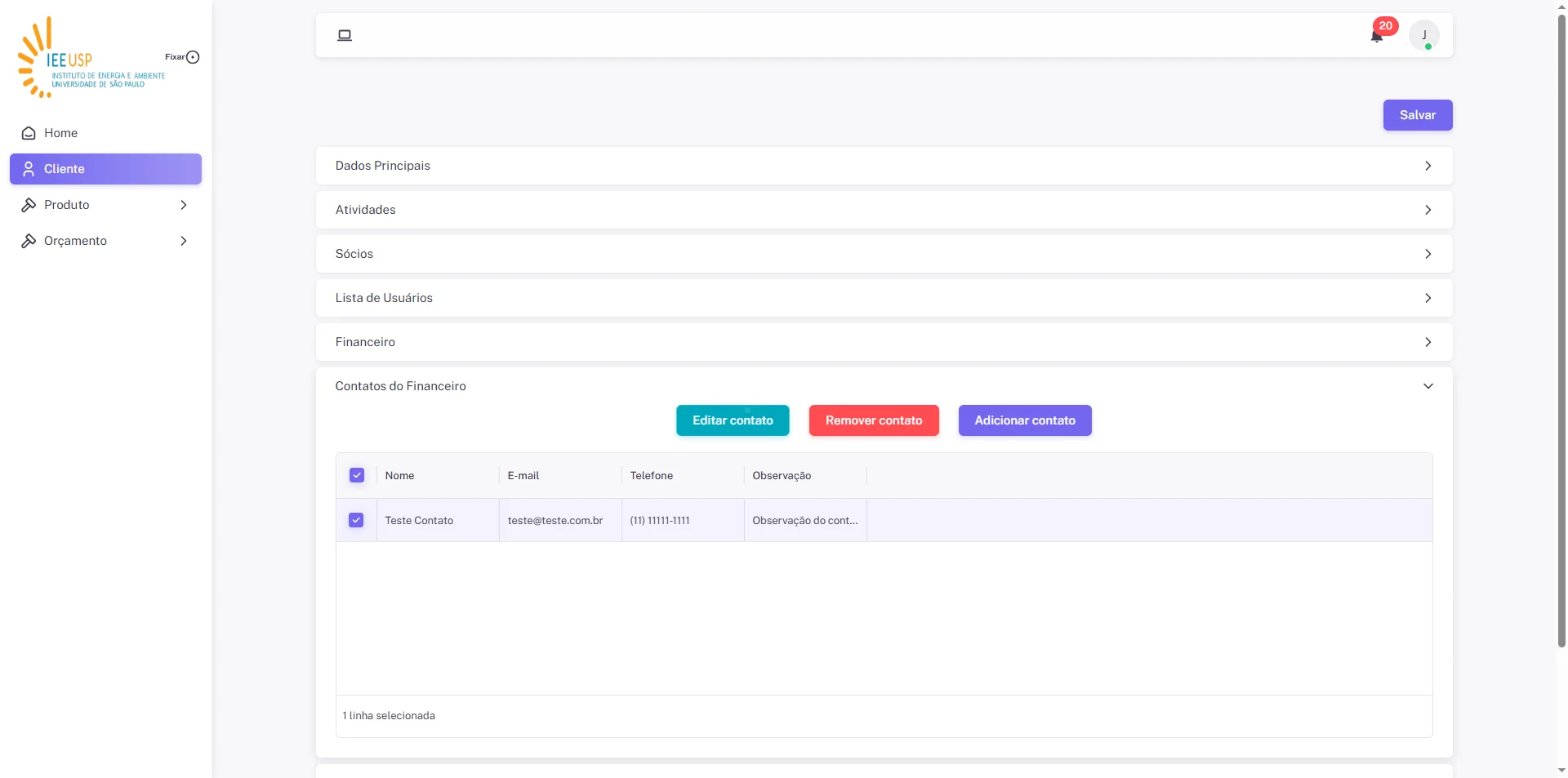This screenshot has height=778, width=1568.
Task: Expand the Produto submenu chevron
Action: point(184,205)
